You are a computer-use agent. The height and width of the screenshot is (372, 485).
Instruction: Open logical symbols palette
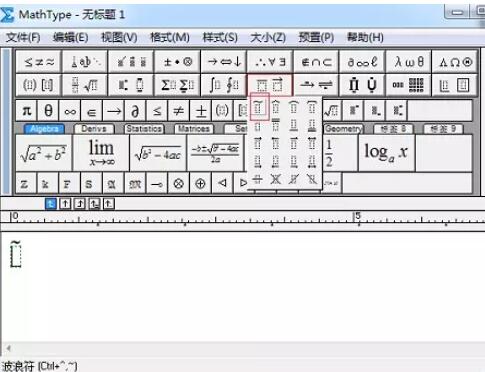click(x=270, y=62)
